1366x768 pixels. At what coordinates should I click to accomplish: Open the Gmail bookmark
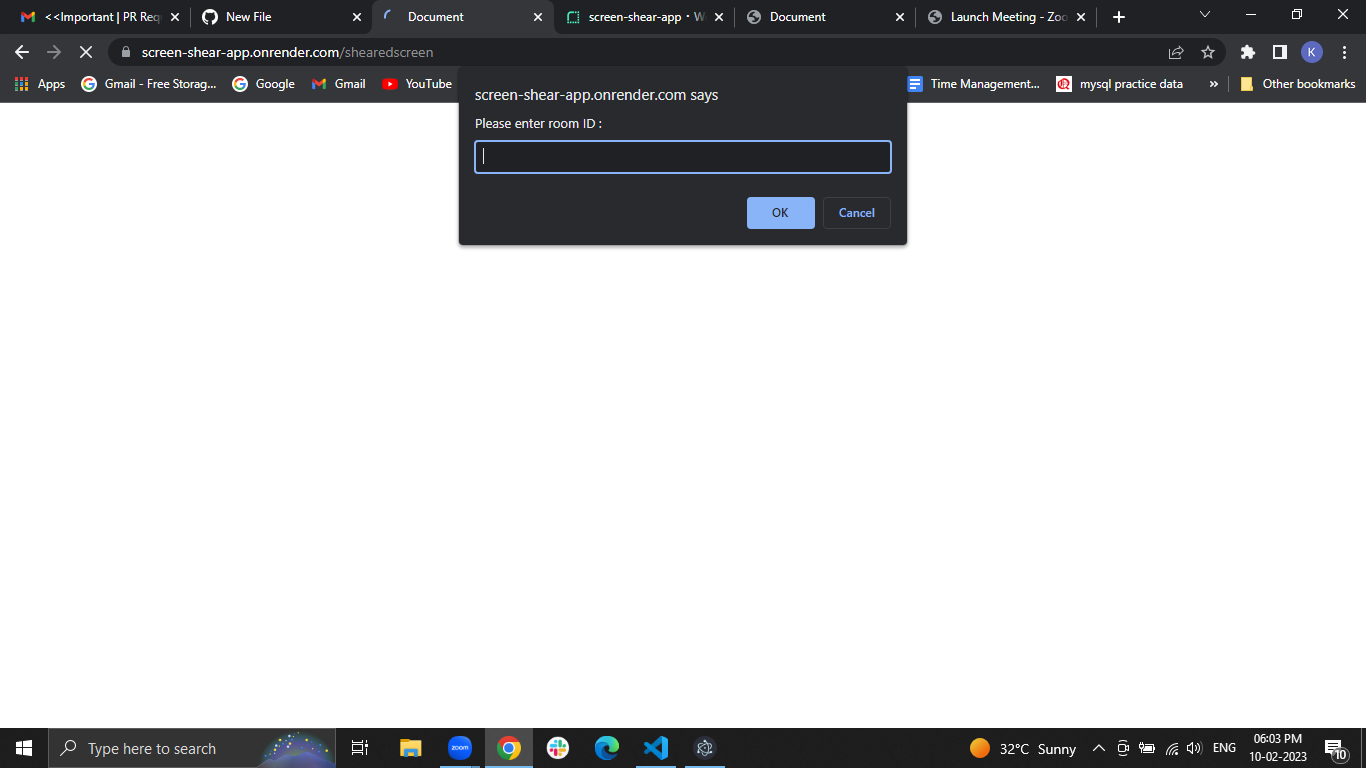(338, 84)
